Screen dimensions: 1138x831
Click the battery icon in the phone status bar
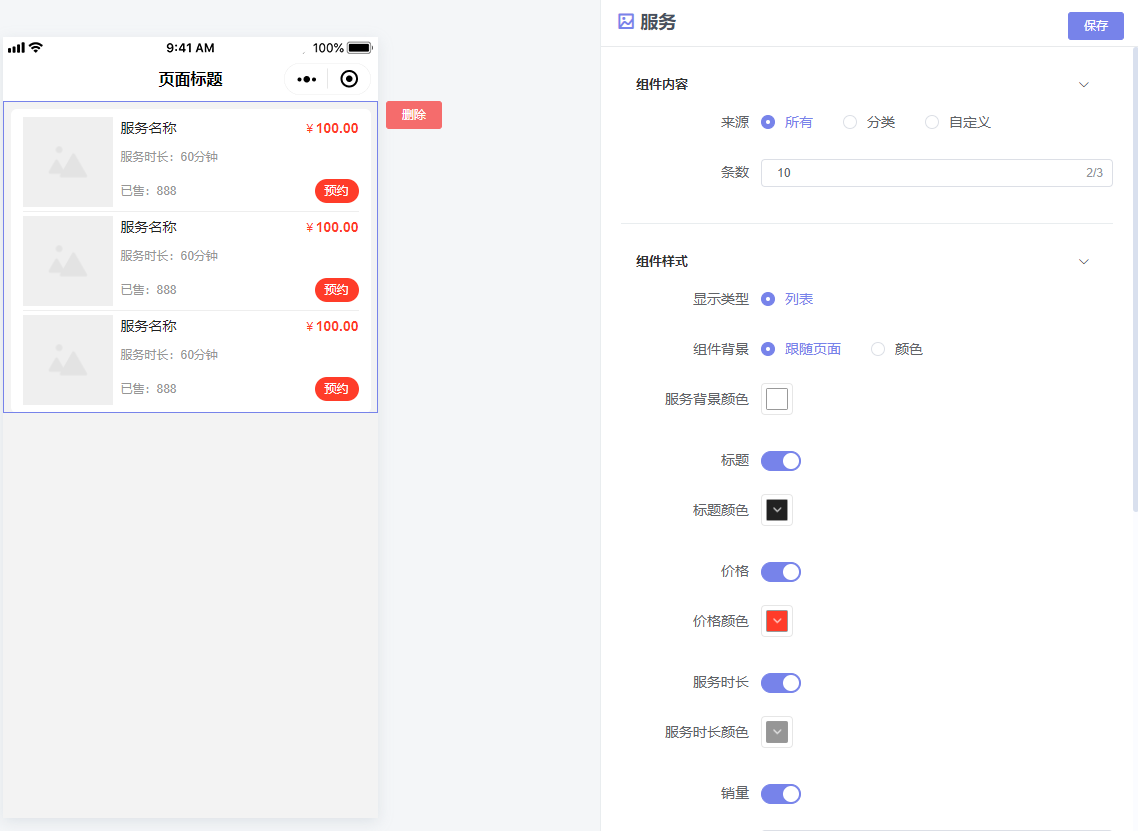click(x=360, y=48)
